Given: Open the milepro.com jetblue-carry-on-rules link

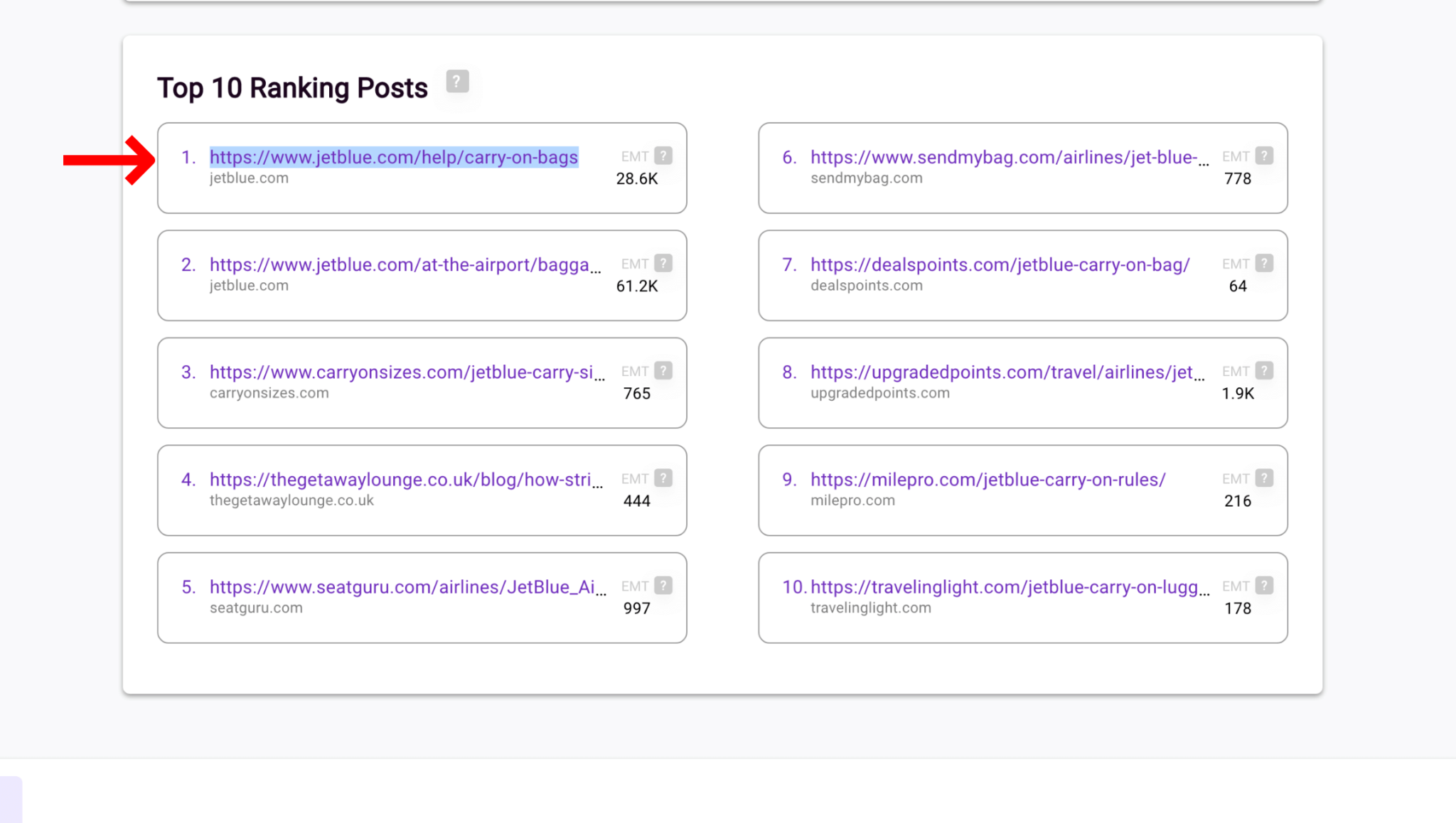Looking at the screenshot, I should tap(987, 480).
